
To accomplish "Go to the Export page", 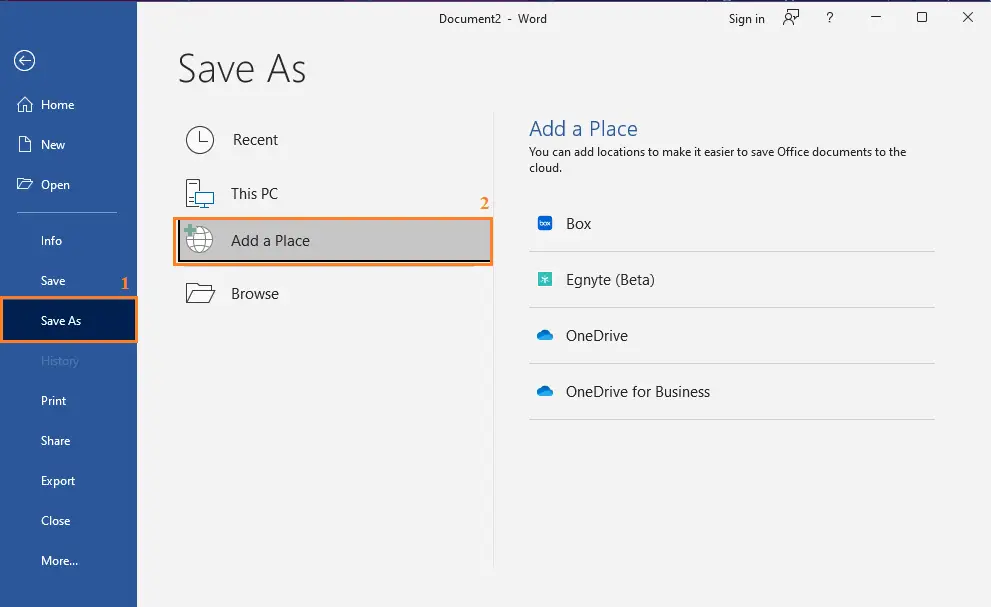I will 68,481.
